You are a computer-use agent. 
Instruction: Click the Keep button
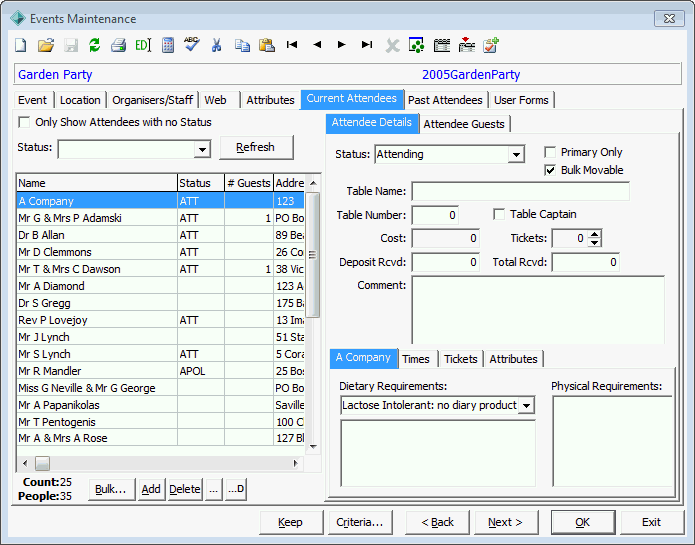[x=290, y=522]
